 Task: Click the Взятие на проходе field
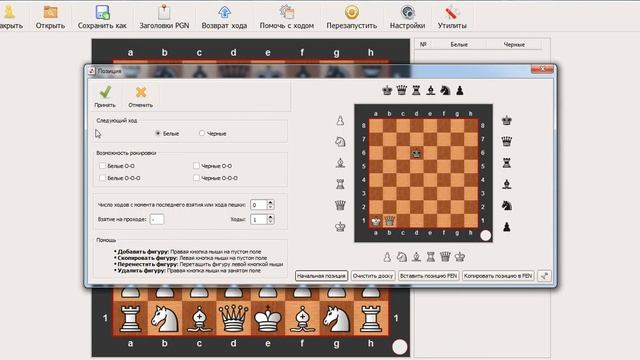coord(157,219)
